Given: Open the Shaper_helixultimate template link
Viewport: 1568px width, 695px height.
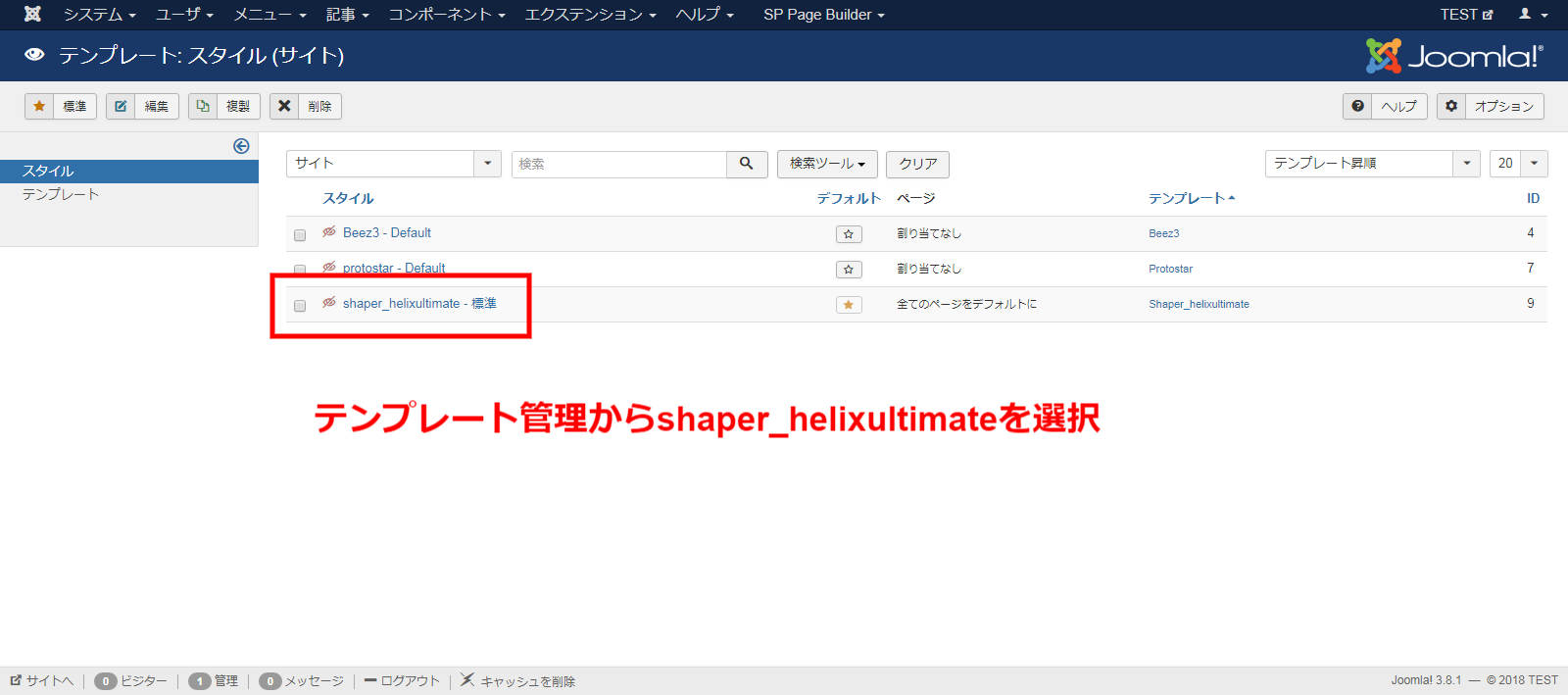Looking at the screenshot, I should pos(1200,304).
